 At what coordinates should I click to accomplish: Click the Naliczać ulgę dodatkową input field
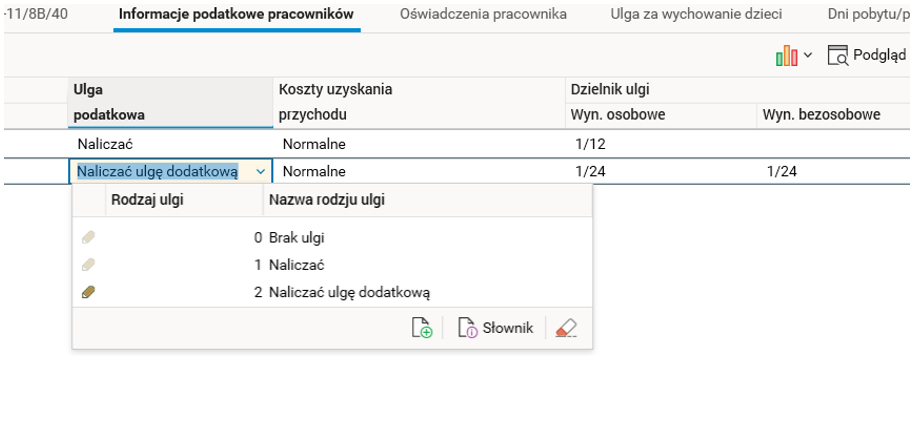[x=158, y=172]
